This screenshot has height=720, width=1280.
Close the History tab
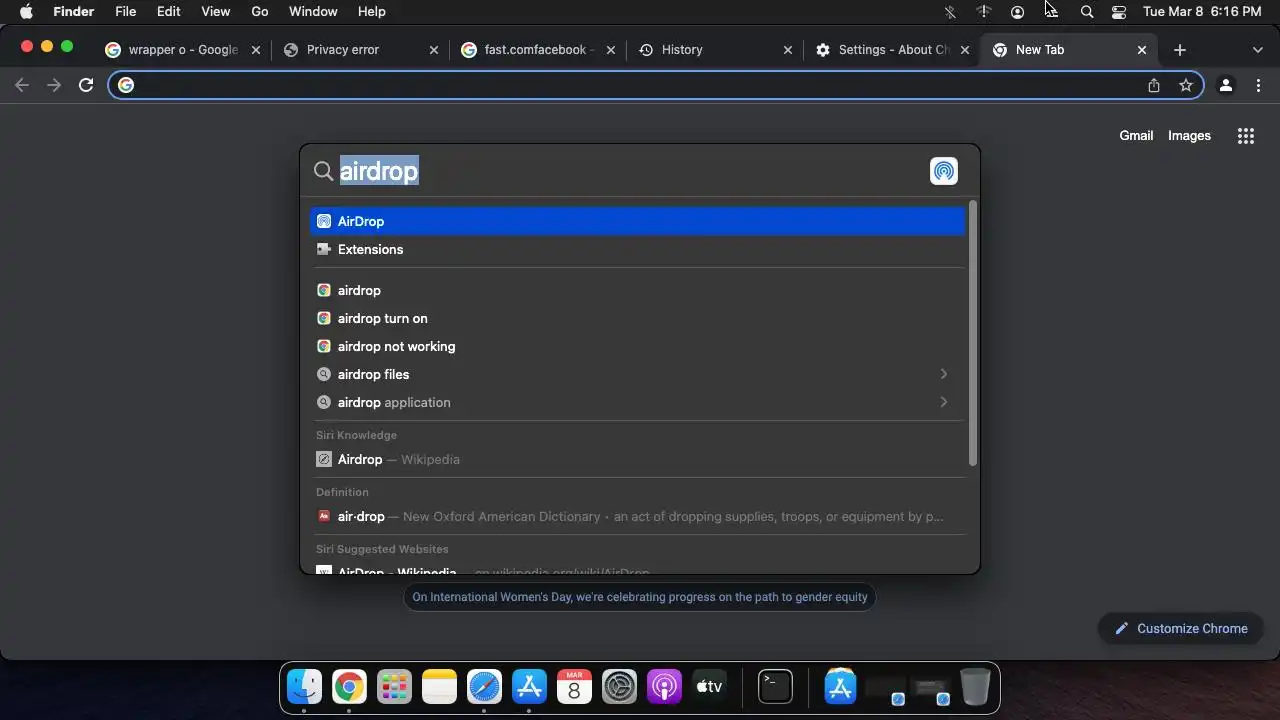(x=787, y=50)
